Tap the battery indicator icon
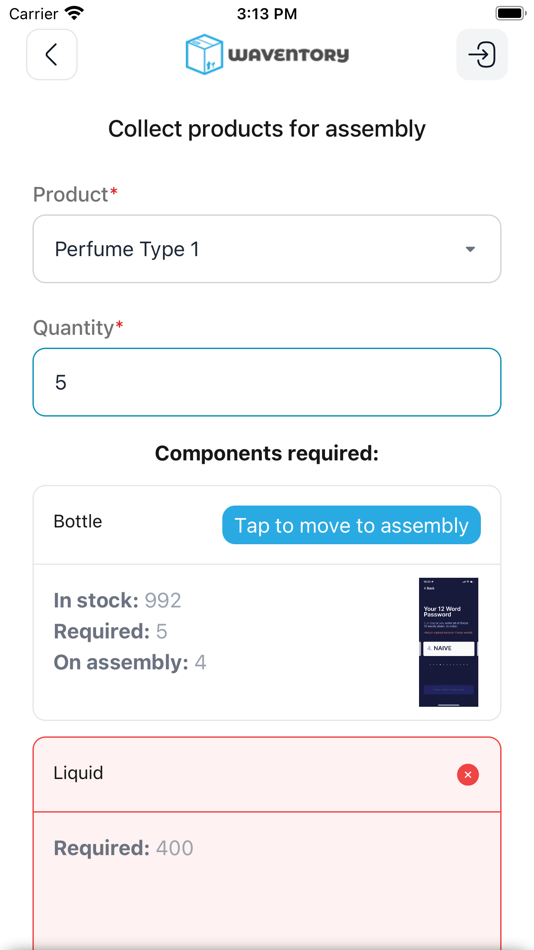The width and height of the screenshot is (534, 950). click(510, 13)
